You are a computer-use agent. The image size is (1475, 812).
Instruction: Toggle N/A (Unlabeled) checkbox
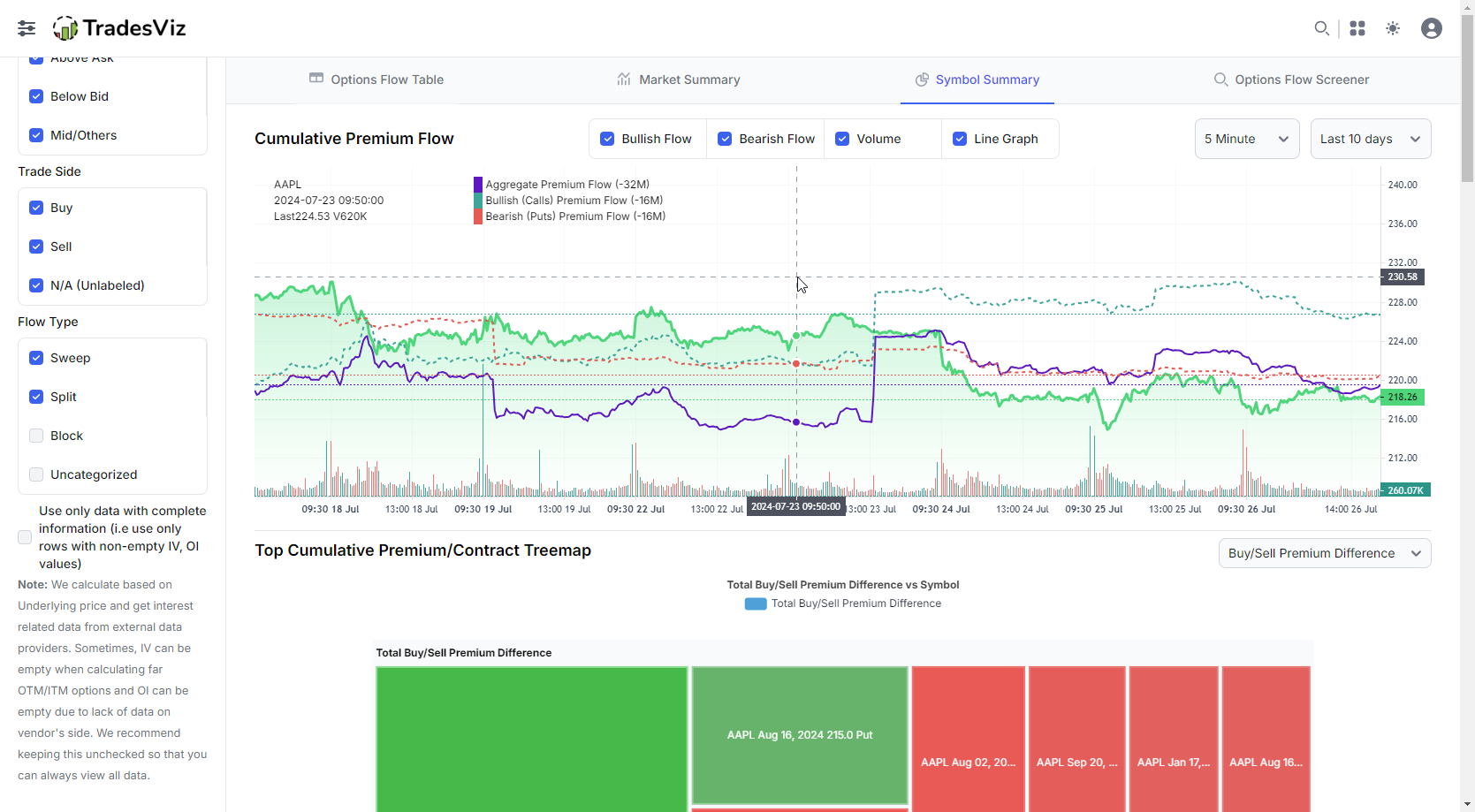pos(36,285)
